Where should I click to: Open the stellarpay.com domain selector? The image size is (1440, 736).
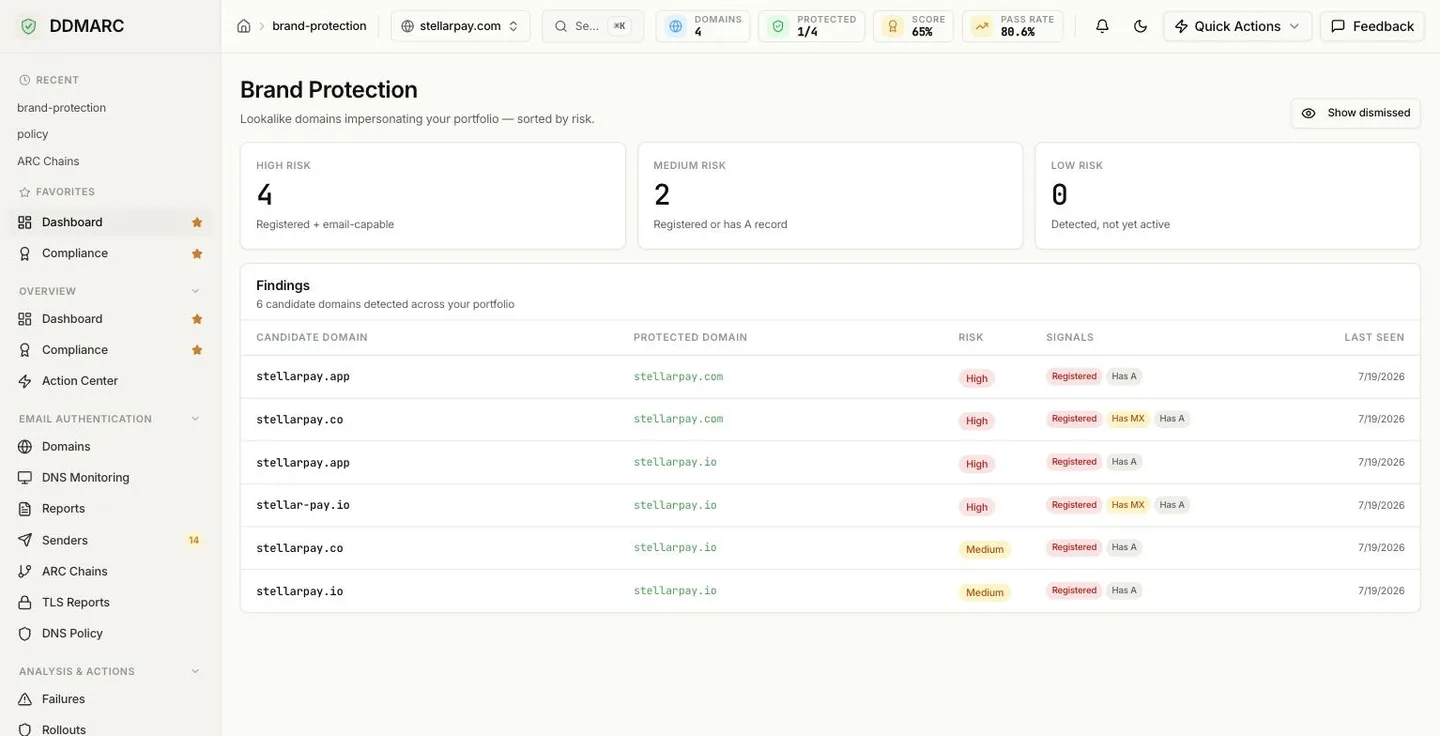pos(460,26)
